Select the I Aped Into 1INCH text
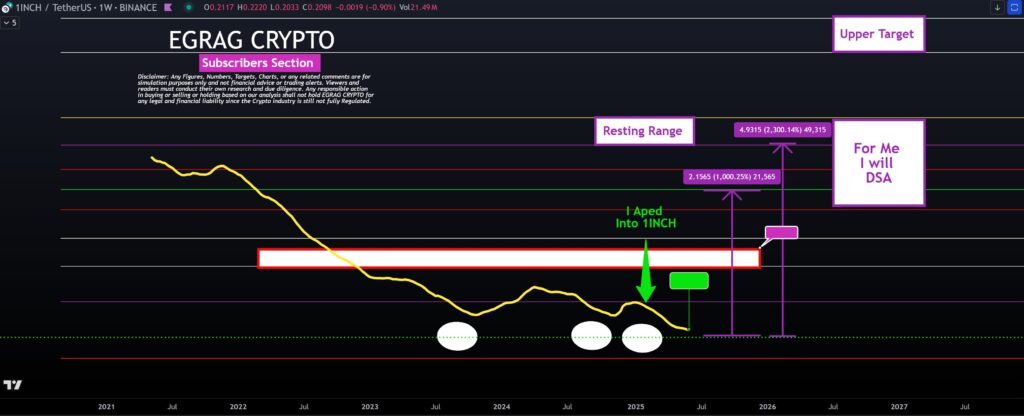This screenshot has height=416, width=1024. [645, 217]
